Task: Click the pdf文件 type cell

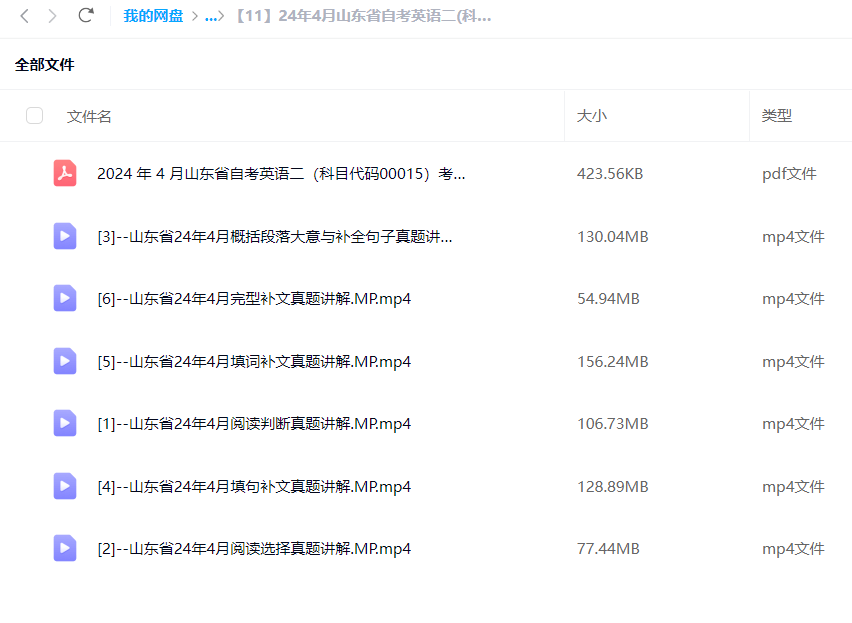Action: tap(789, 174)
